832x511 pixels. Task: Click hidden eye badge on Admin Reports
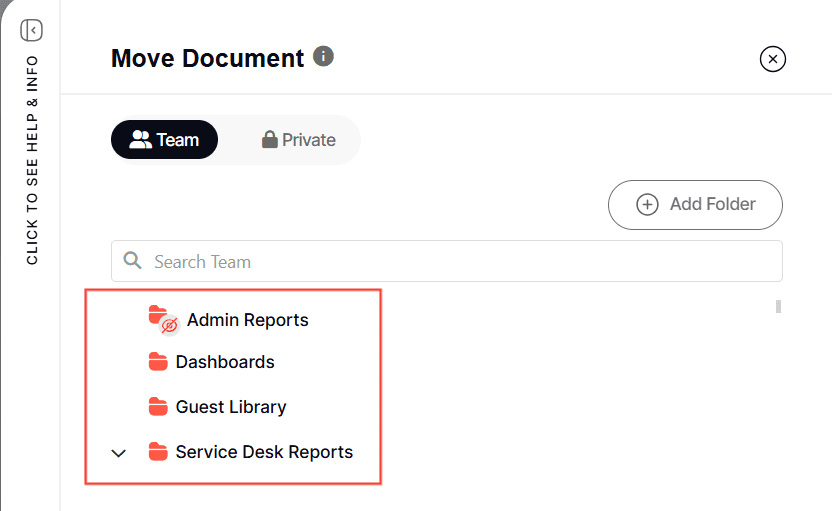[170, 326]
